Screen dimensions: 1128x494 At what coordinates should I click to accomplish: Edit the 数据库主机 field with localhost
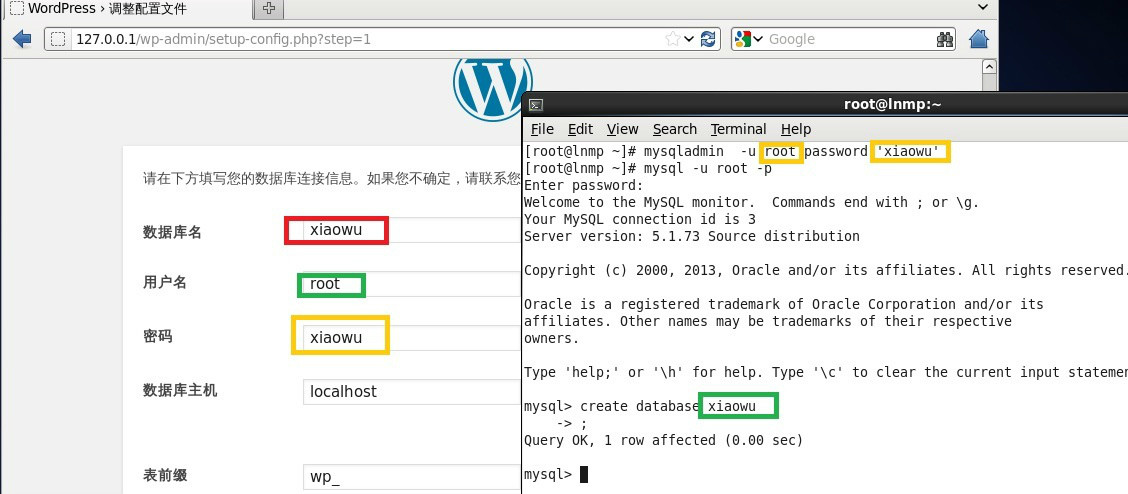(x=411, y=392)
